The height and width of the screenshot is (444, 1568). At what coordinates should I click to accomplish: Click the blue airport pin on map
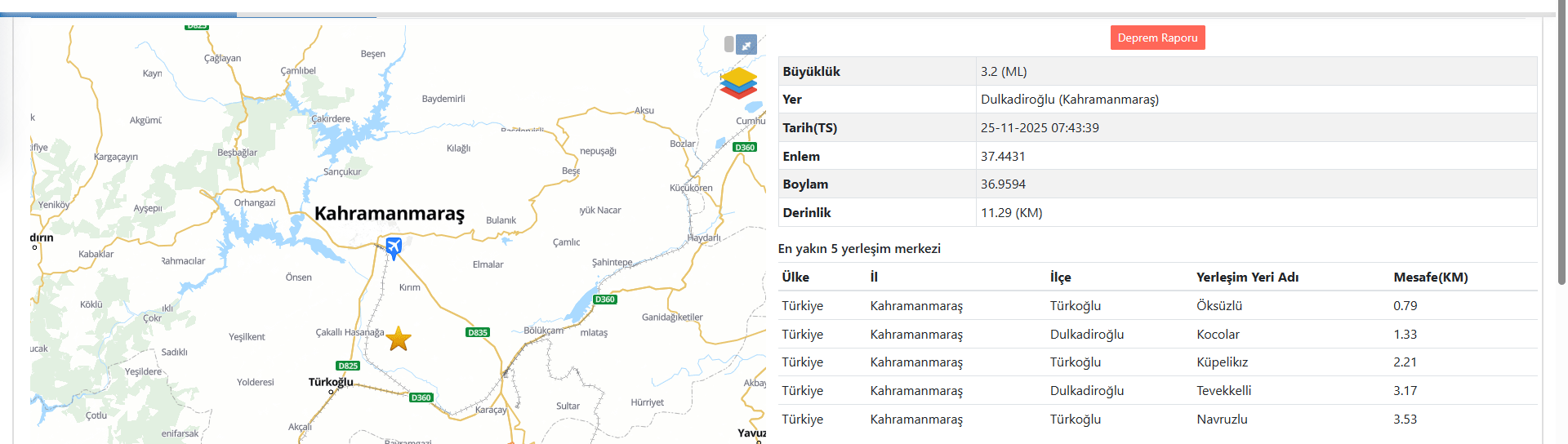tap(394, 247)
